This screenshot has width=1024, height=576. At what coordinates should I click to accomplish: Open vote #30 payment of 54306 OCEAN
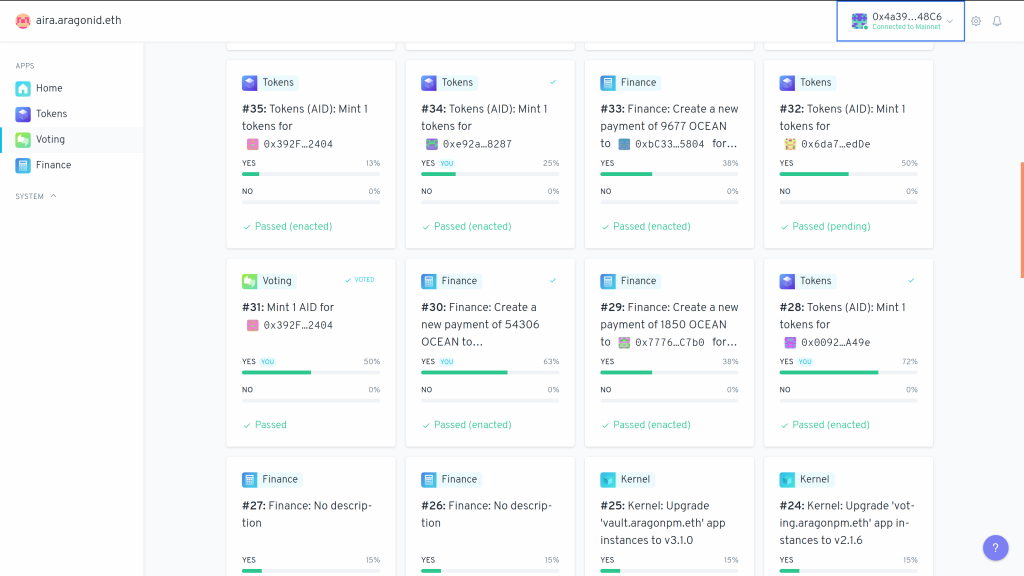coord(480,325)
